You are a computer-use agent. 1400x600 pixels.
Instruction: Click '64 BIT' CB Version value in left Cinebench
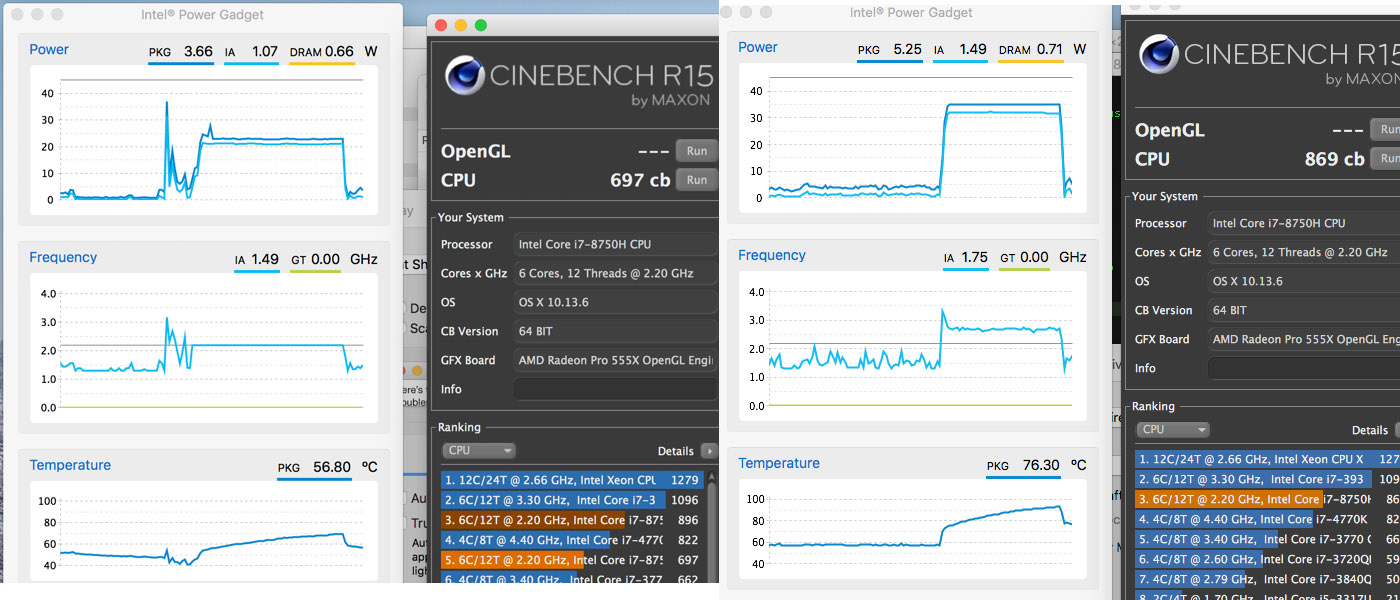(616, 331)
